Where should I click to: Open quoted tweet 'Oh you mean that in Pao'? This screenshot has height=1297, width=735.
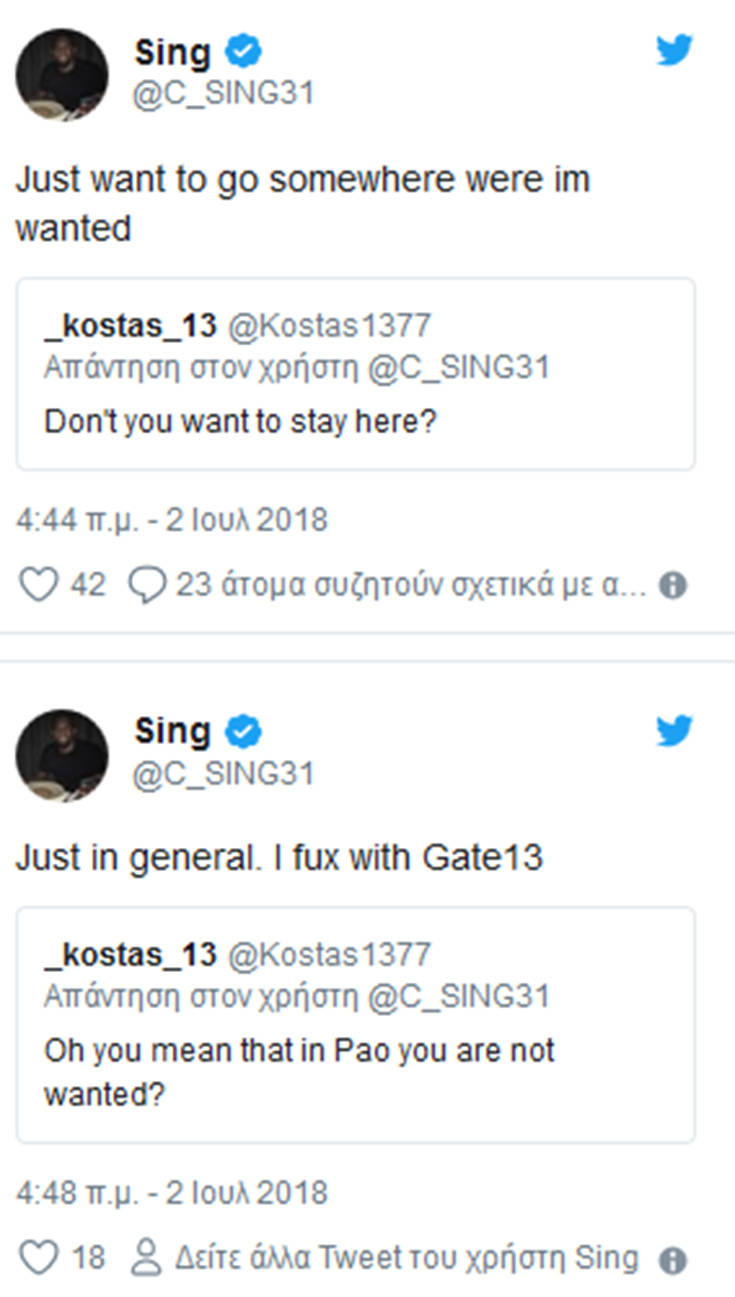355,1025
